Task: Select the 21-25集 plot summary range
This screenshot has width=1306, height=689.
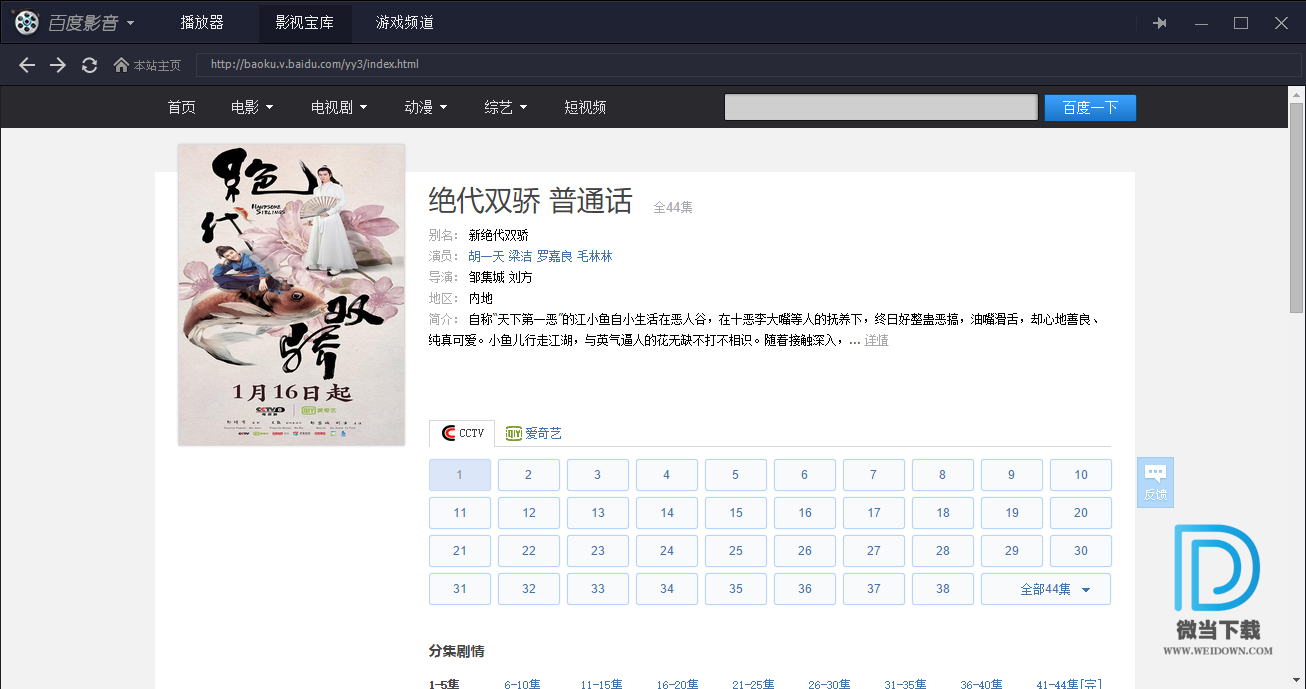Action: 753,684
